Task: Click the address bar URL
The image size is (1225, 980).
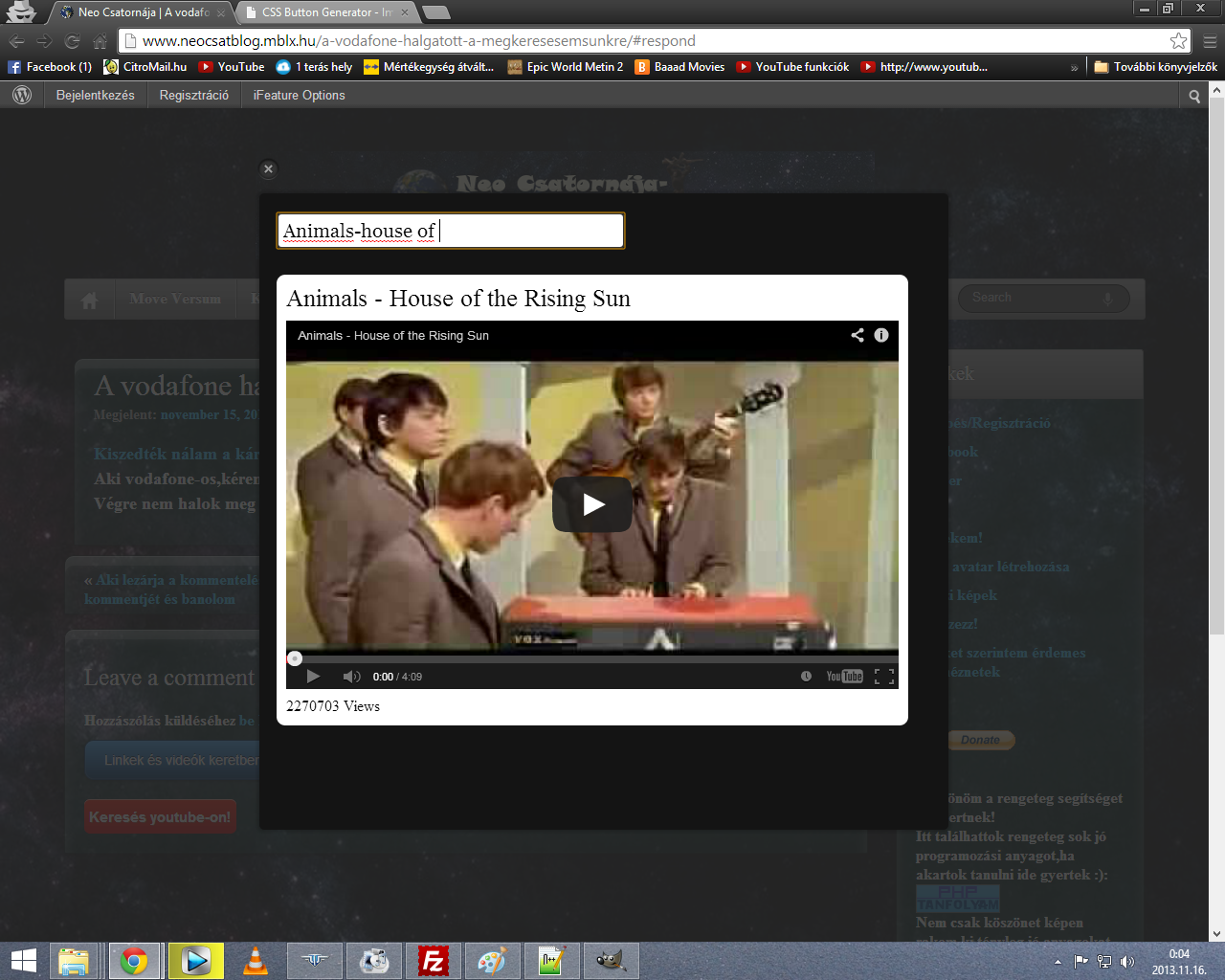Action: [x=419, y=40]
